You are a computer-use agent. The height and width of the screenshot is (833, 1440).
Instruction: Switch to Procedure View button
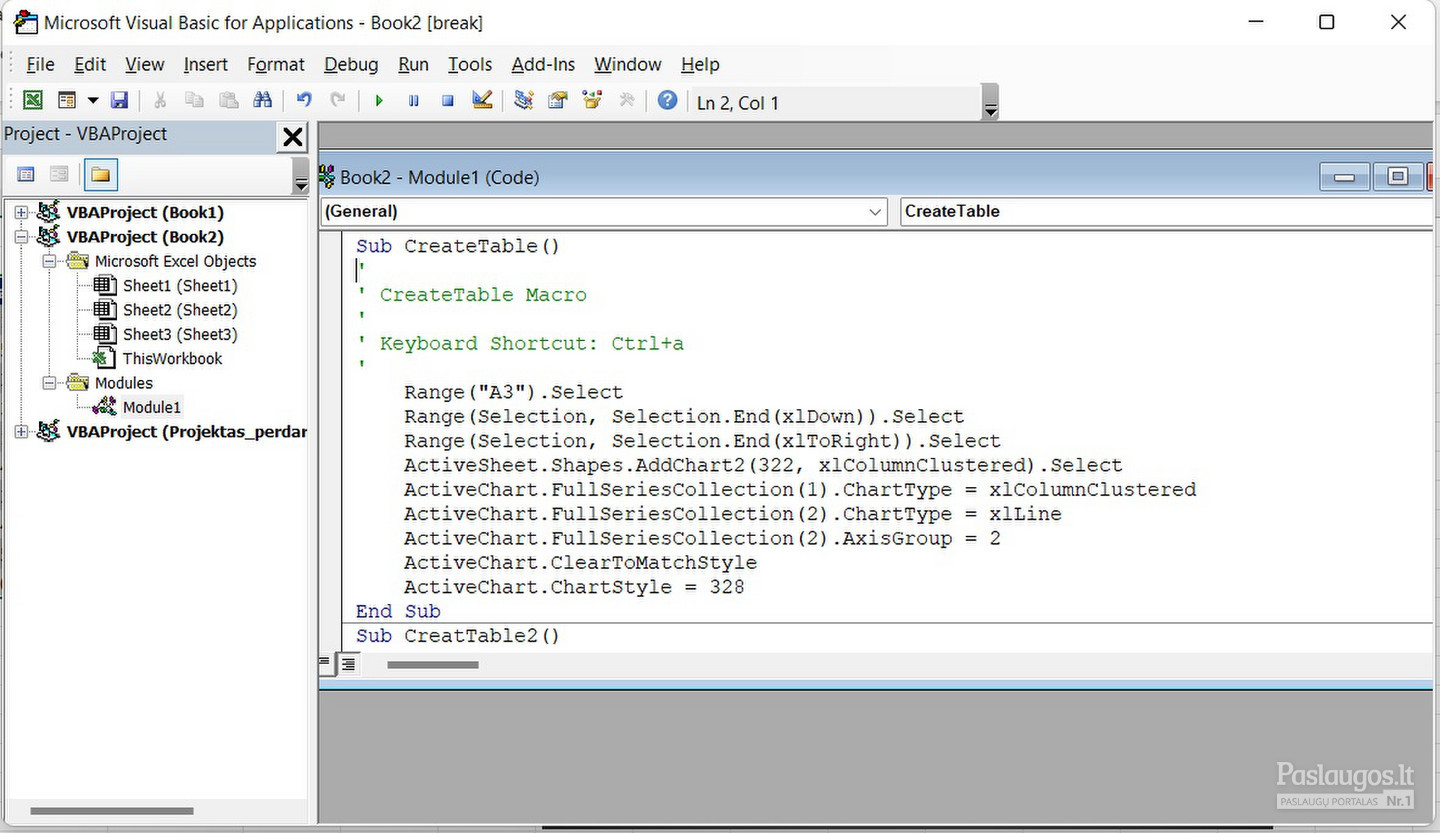(325, 663)
